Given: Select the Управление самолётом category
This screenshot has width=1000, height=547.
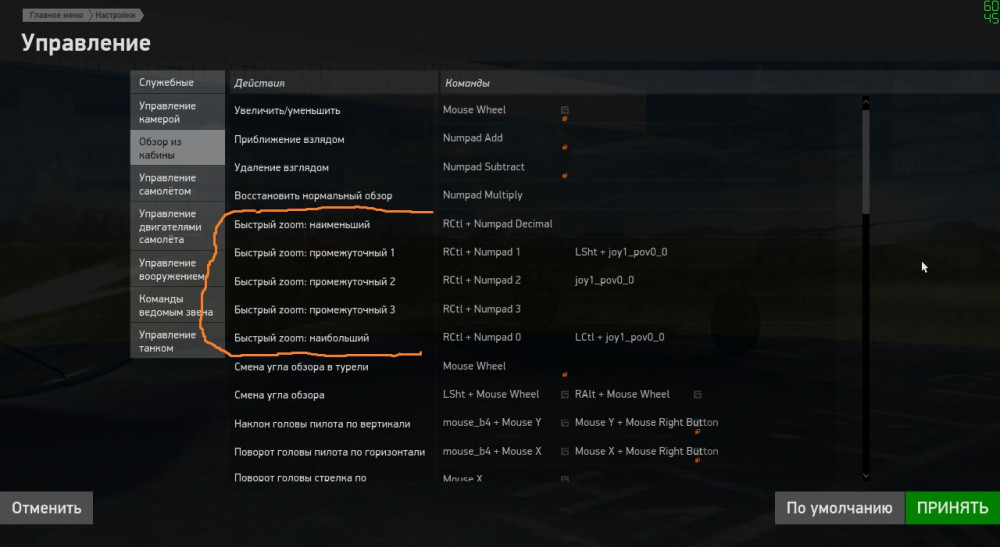Looking at the screenshot, I should (177, 184).
